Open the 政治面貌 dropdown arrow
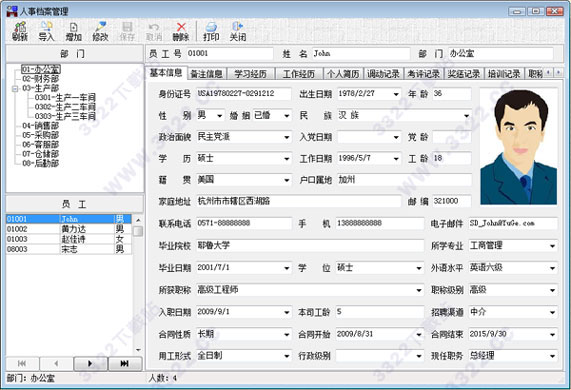Screen dimensions: 571x390 (x=287, y=137)
